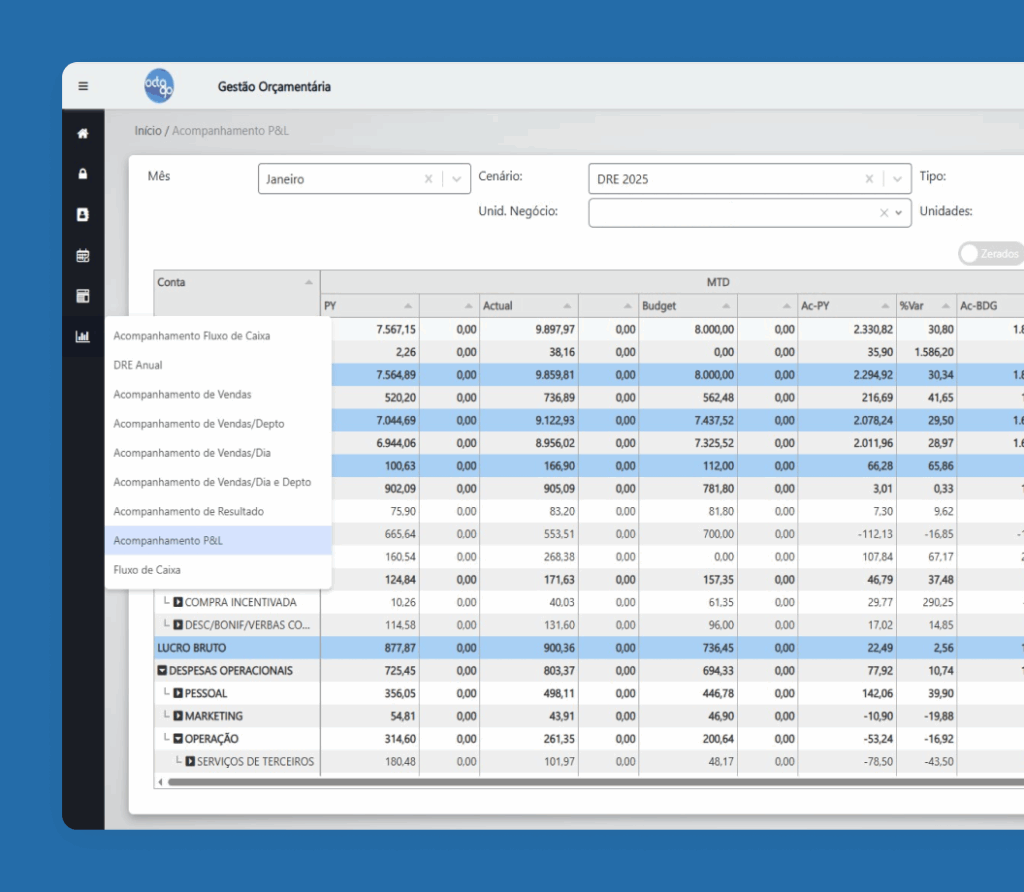Click the hamburger menu icon
Image resolution: width=1024 pixels, height=892 pixels.
(83, 86)
